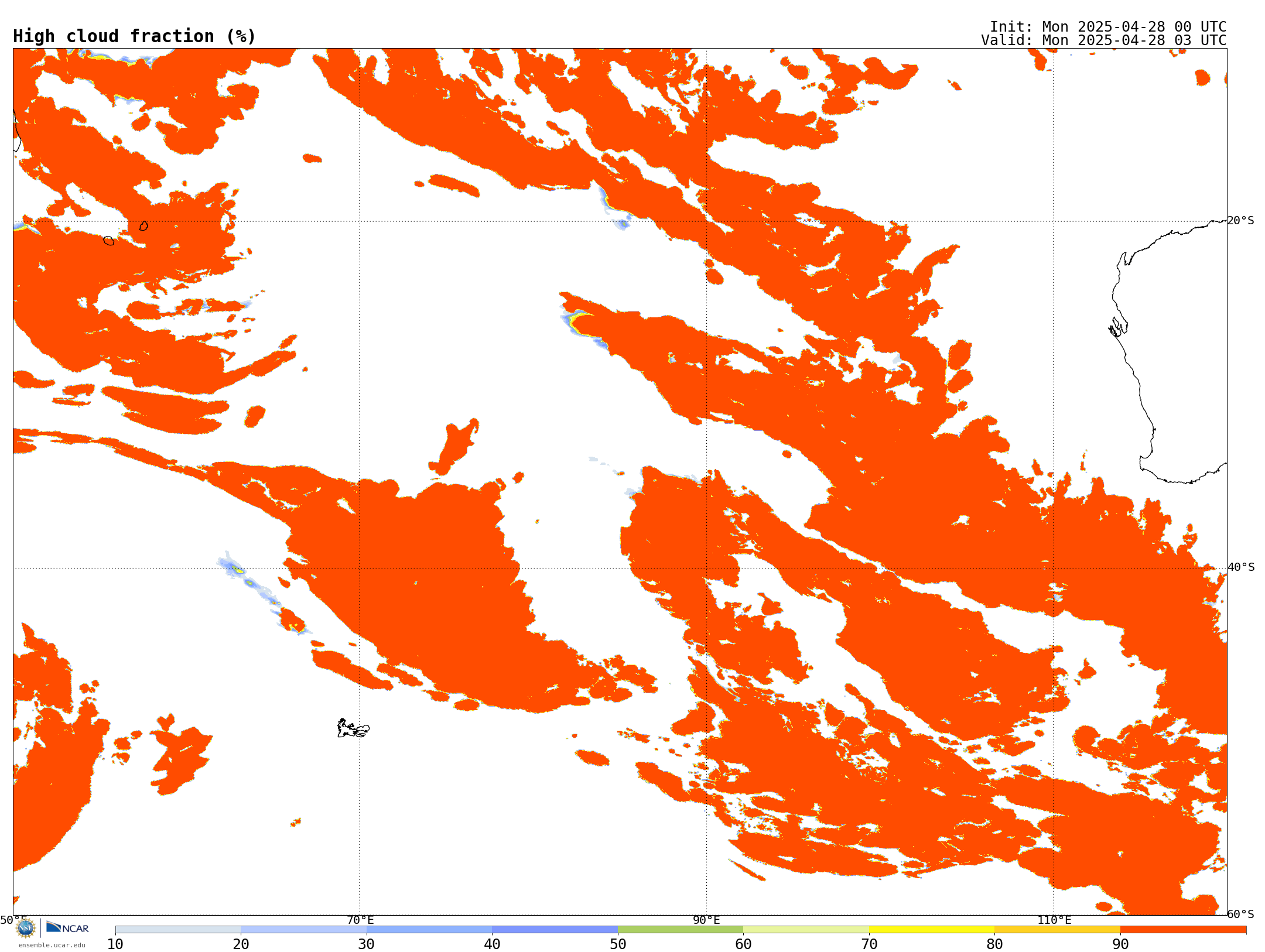The width and height of the screenshot is (1265, 952).
Task: Click the Kerguelen Islands outline near 70°E
Action: [353, 728]
